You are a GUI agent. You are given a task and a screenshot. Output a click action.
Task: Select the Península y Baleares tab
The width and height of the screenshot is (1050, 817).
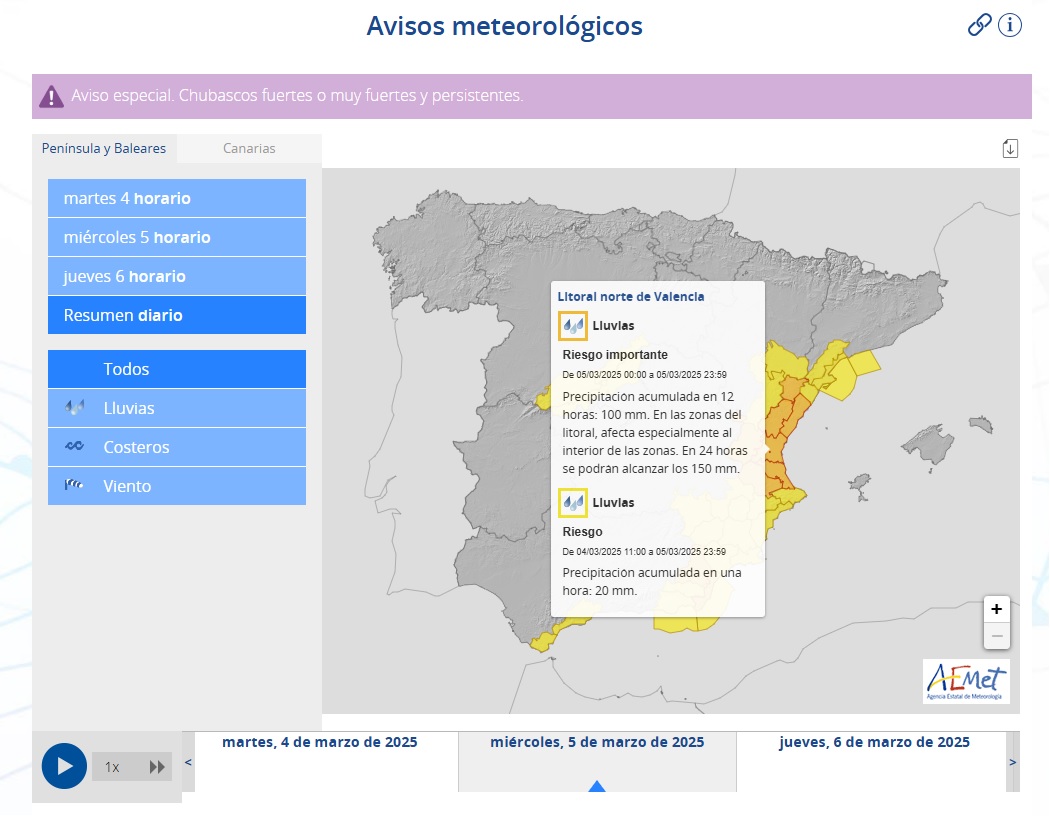[104, 147]
